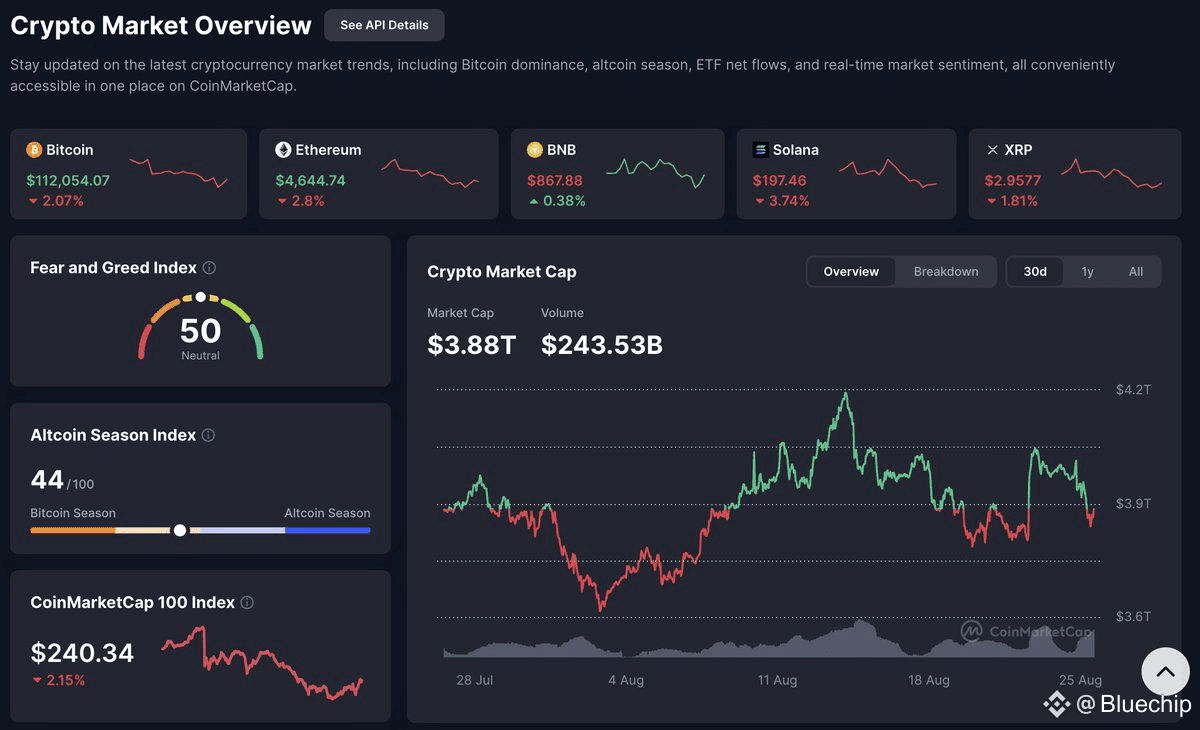Click the 4 Aug date on chart axis
Viewport: 1200px width, 730px height.
(x=625, y=680)
